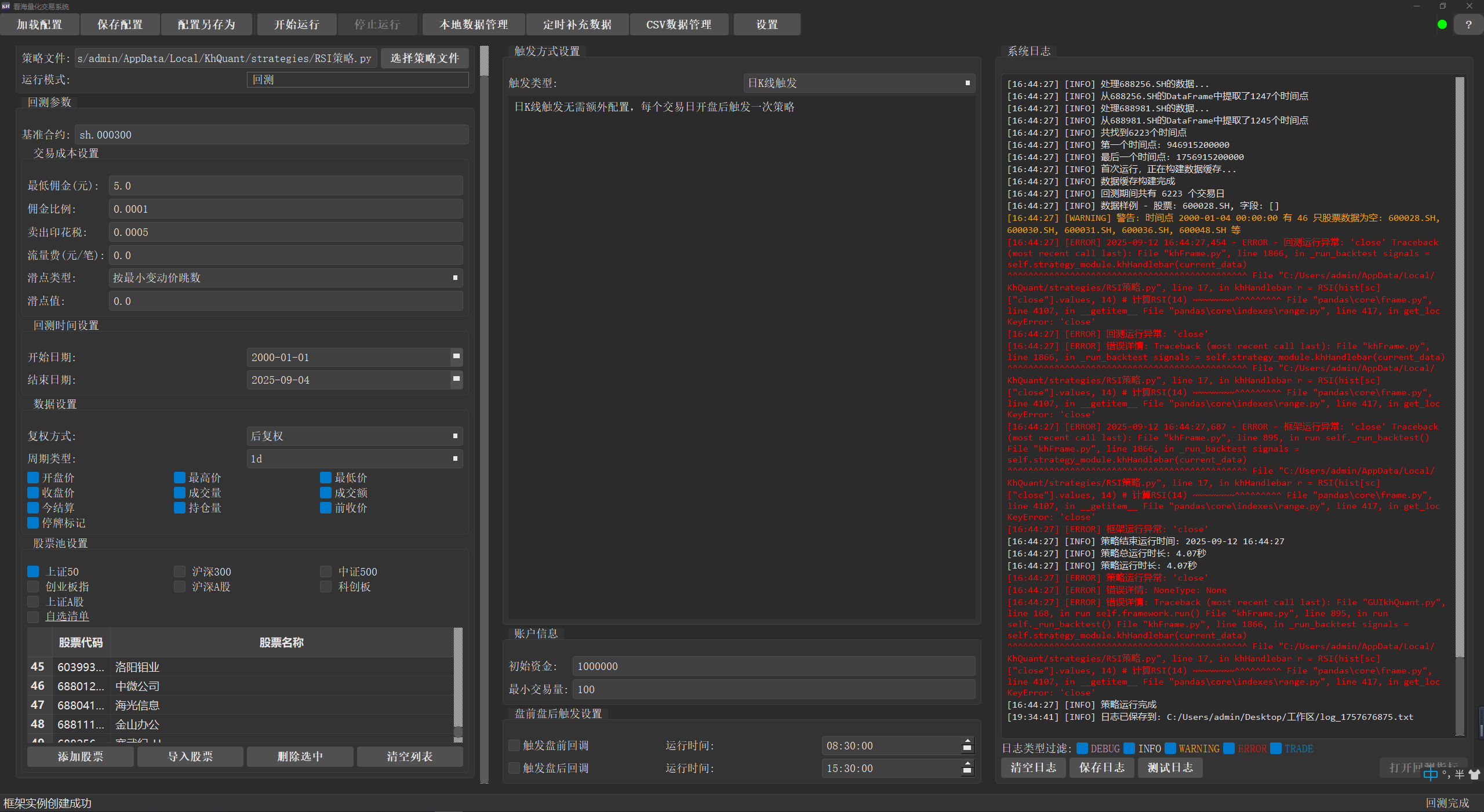This screenshot has width=1484, height=812.
Task: Toggle 触发盘前回调 checkbox
Action: pos(514,745)
